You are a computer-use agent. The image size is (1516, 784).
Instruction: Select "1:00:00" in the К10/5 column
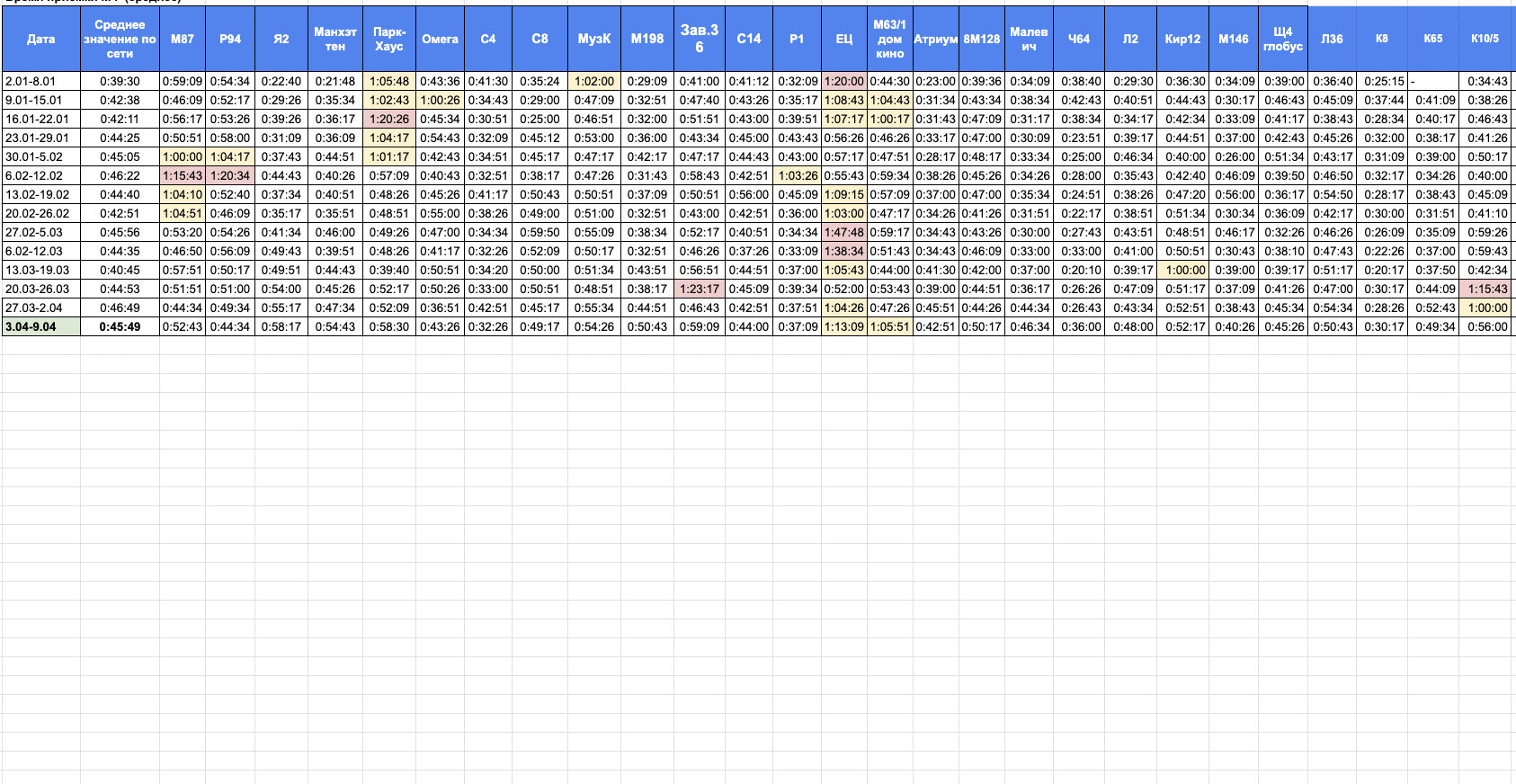[x=1487, y=307]
